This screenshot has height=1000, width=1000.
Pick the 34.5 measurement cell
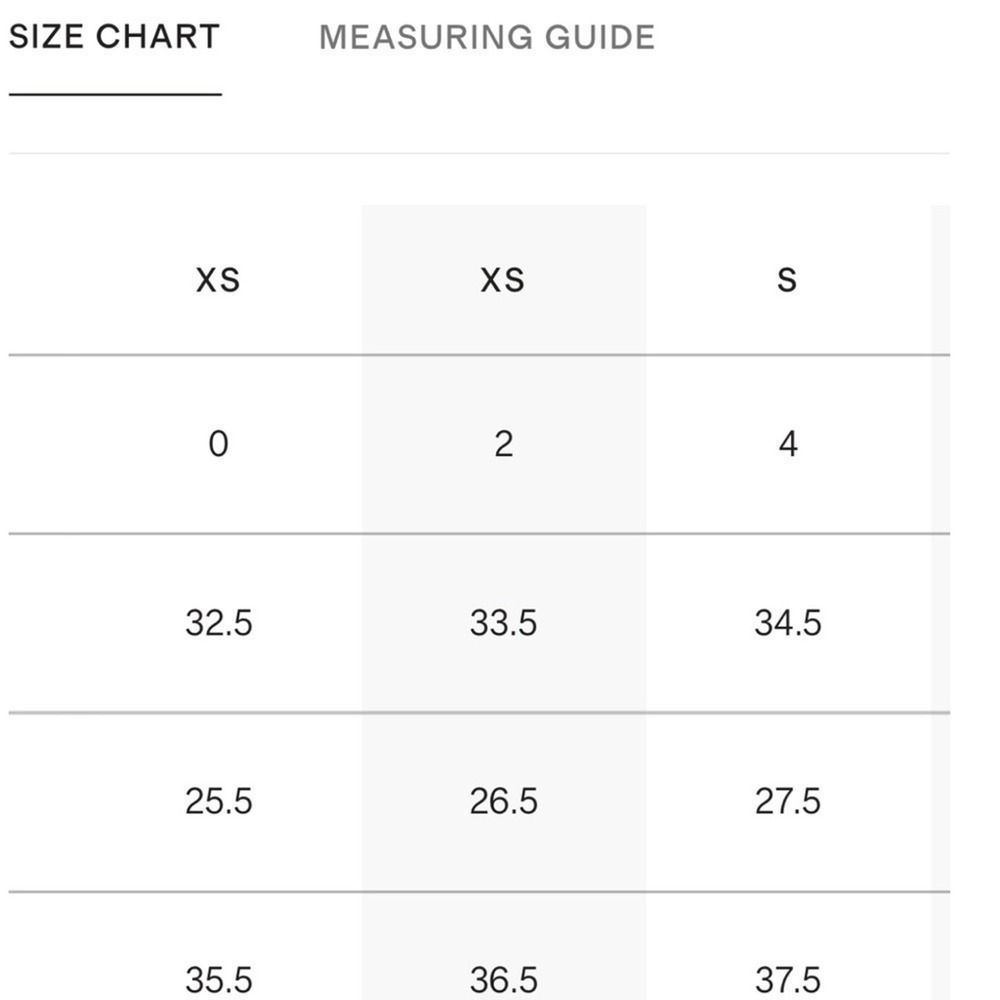click(x=788, y=623)
